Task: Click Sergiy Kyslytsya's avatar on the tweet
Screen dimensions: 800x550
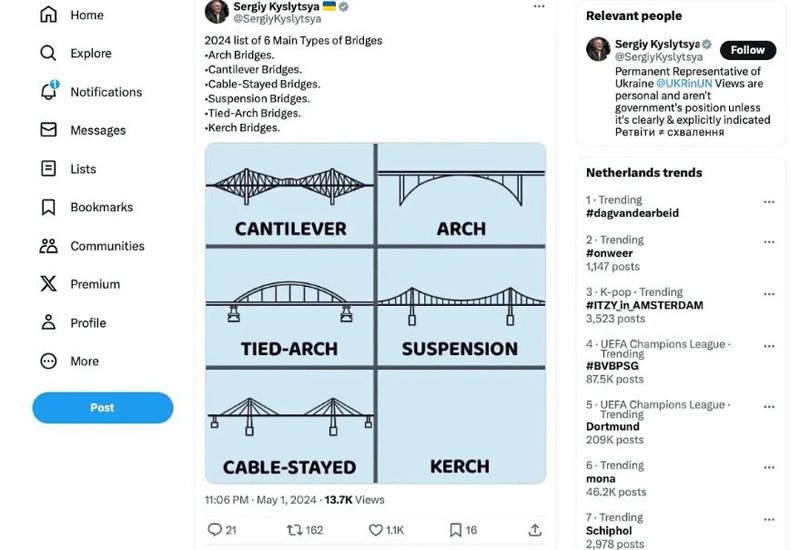Action: pyautogui.click(x=216, y=11)
